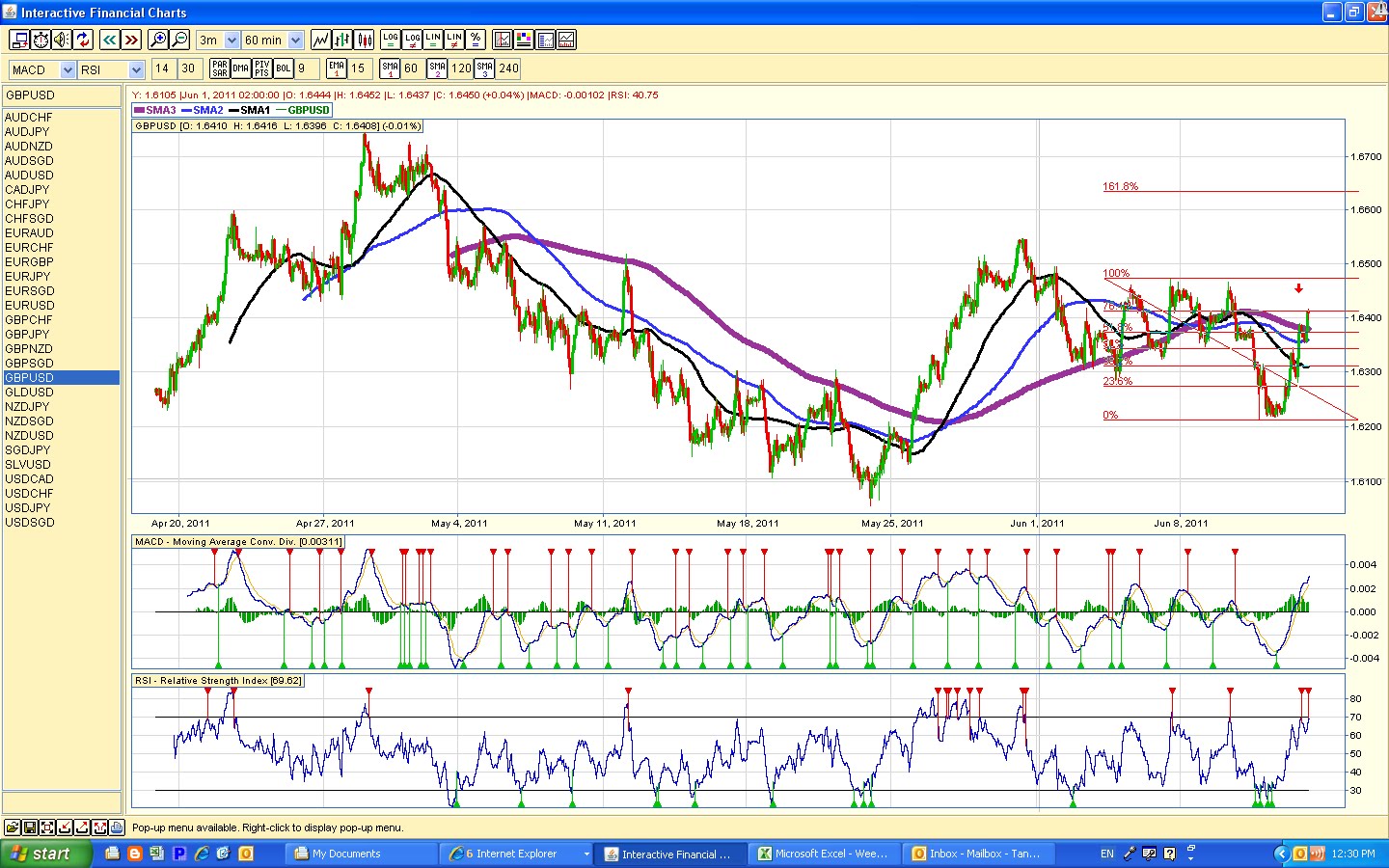Open the MACD indicator dropdown

click(68, 69)
